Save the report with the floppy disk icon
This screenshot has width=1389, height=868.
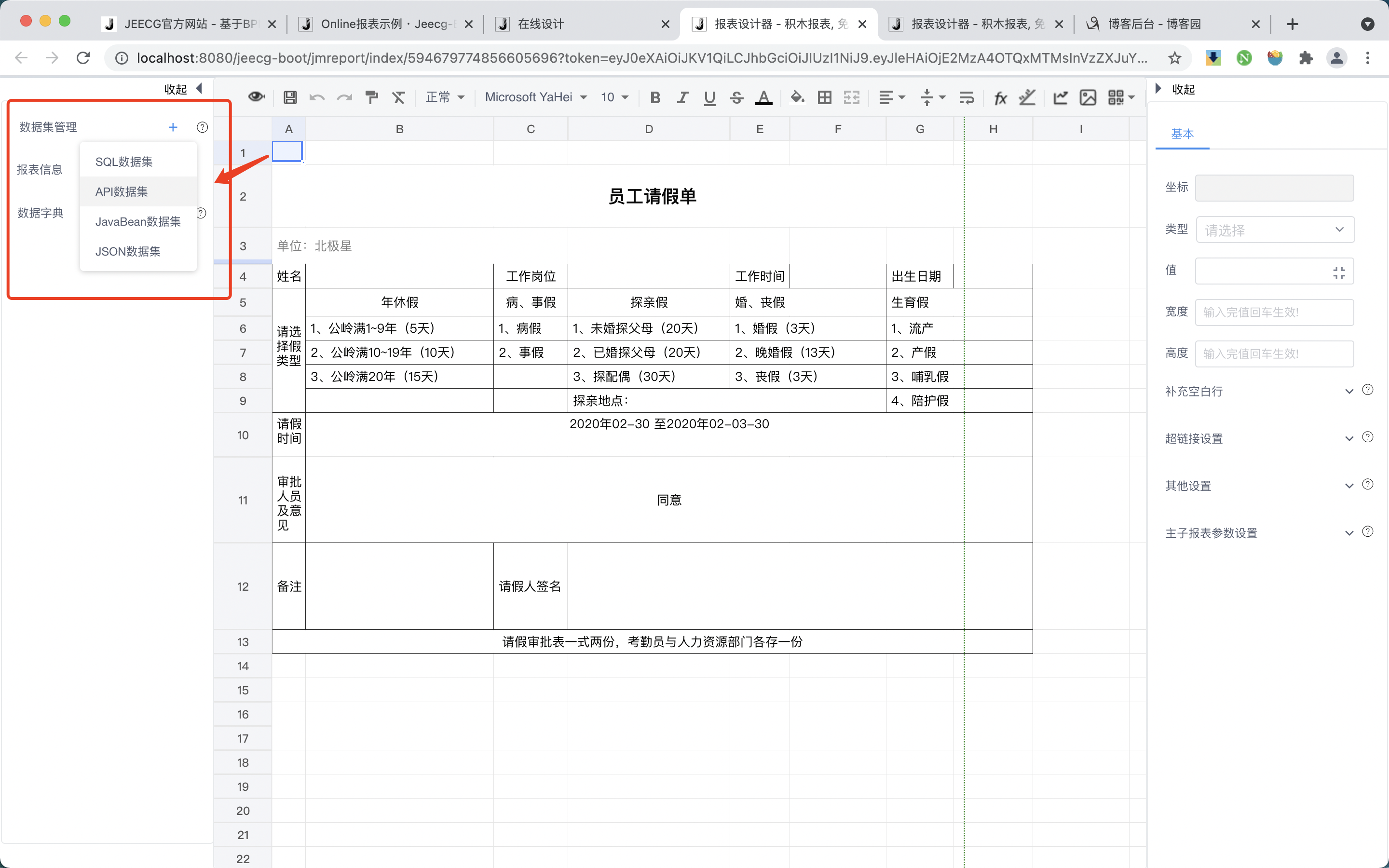290,97
